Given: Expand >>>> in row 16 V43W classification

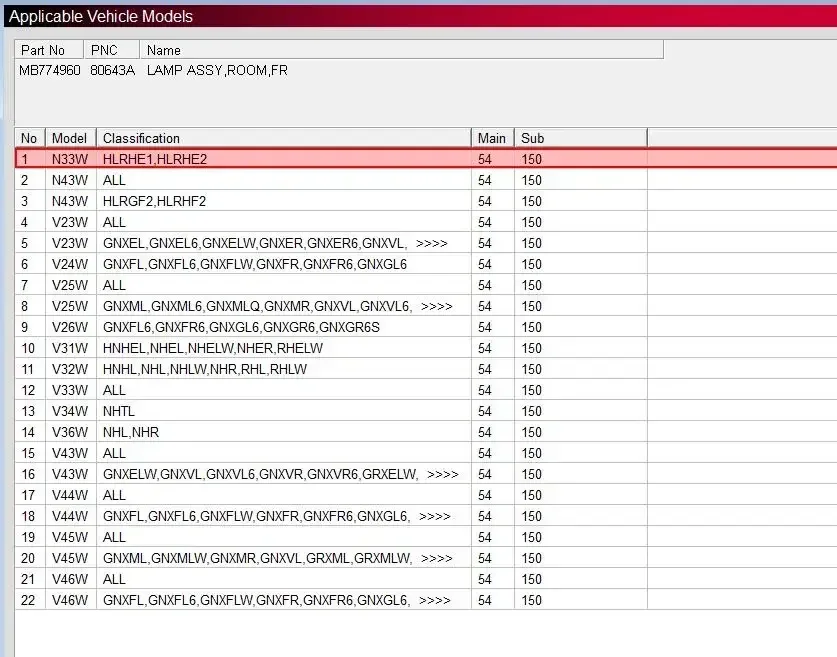Looking at the screenshot, I should [x=443, y=474].
